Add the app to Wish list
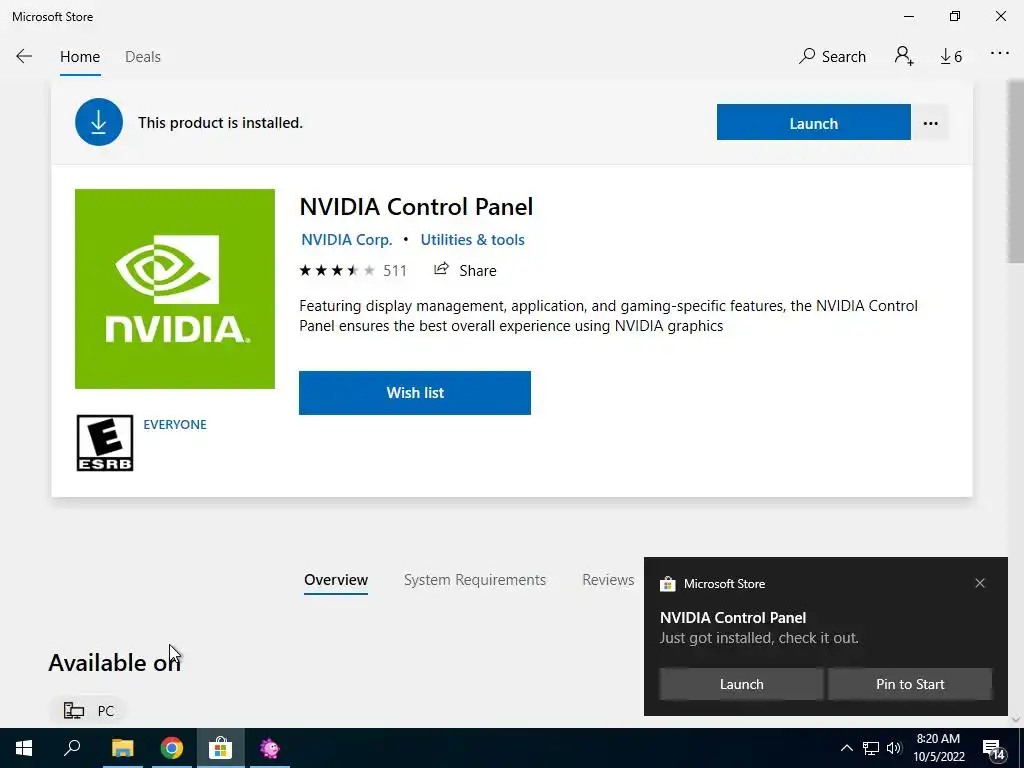 (415, 392)
